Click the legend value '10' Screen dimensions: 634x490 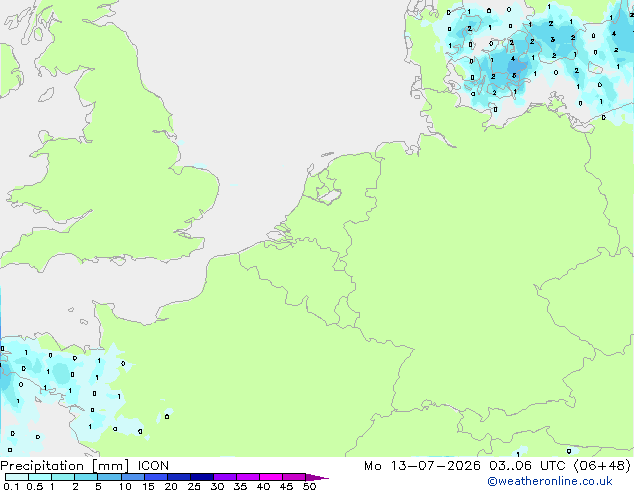tap(125, 486)
